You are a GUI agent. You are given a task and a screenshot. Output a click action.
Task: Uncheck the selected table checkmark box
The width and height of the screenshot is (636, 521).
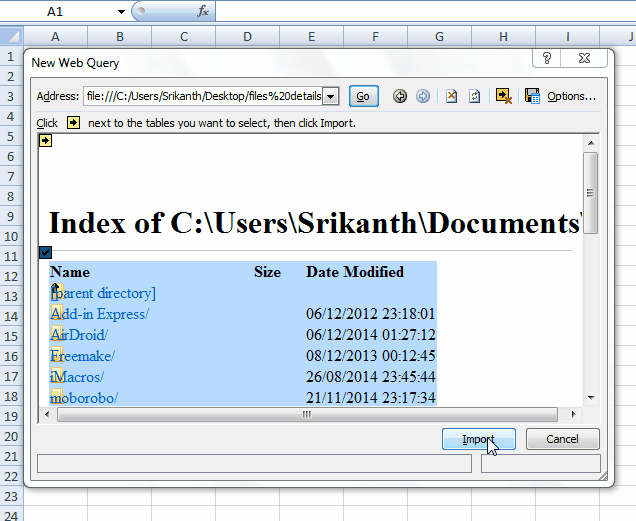pyautogui.click(x=45, y=252)
